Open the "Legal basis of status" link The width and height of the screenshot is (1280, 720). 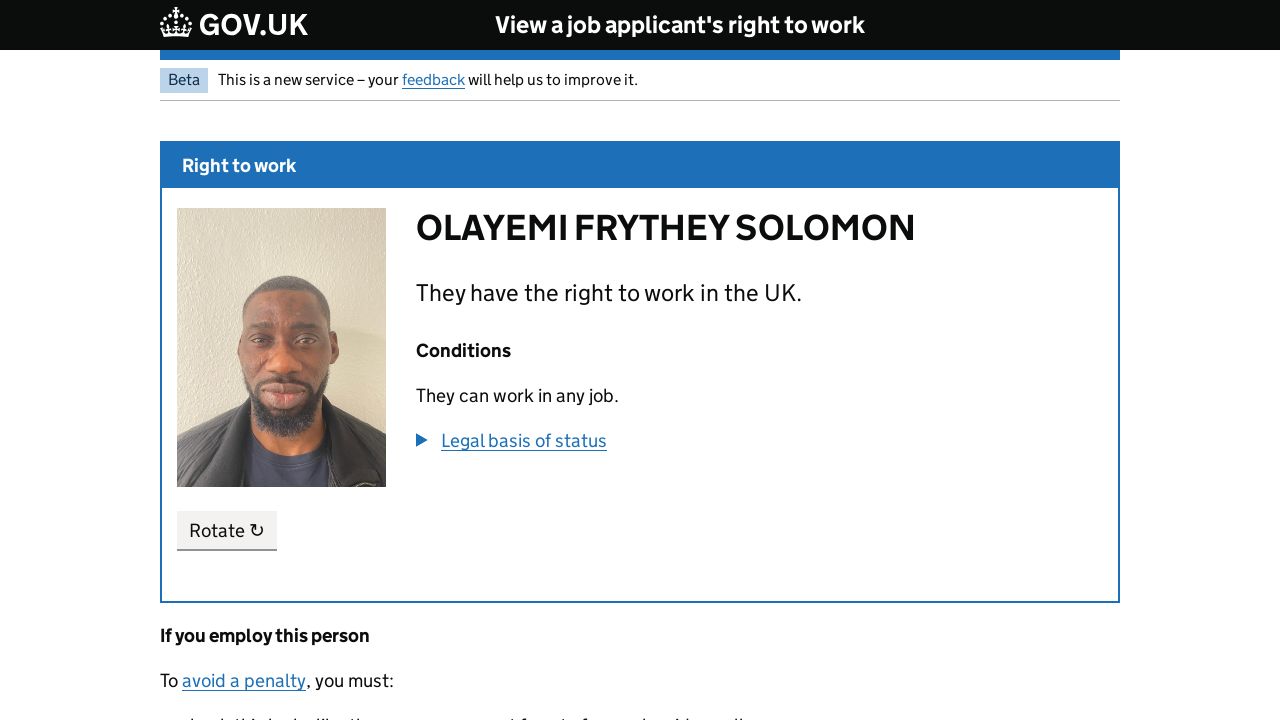tap(523, 441)
